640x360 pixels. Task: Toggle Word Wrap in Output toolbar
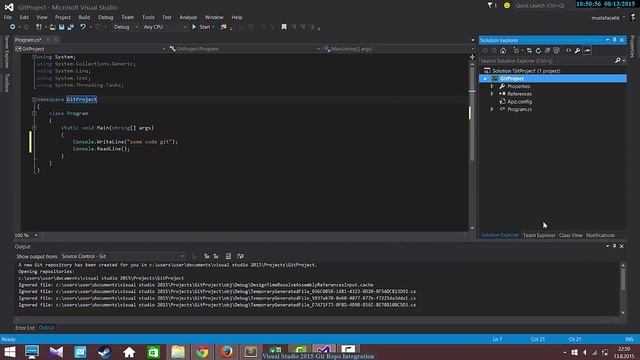click(240, 256)
